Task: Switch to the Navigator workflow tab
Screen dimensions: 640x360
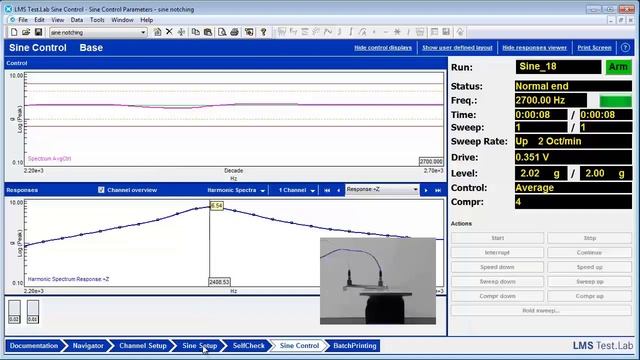Action: [x=88, y=346]
